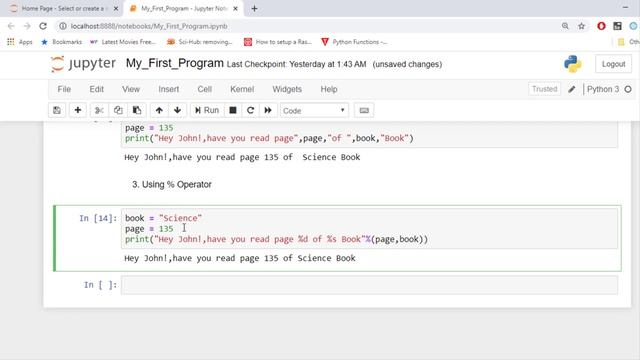This screenshot has height=360, width=640.
Task: Switch to the Home Page browser tab
Action: [x=63, y=8]
